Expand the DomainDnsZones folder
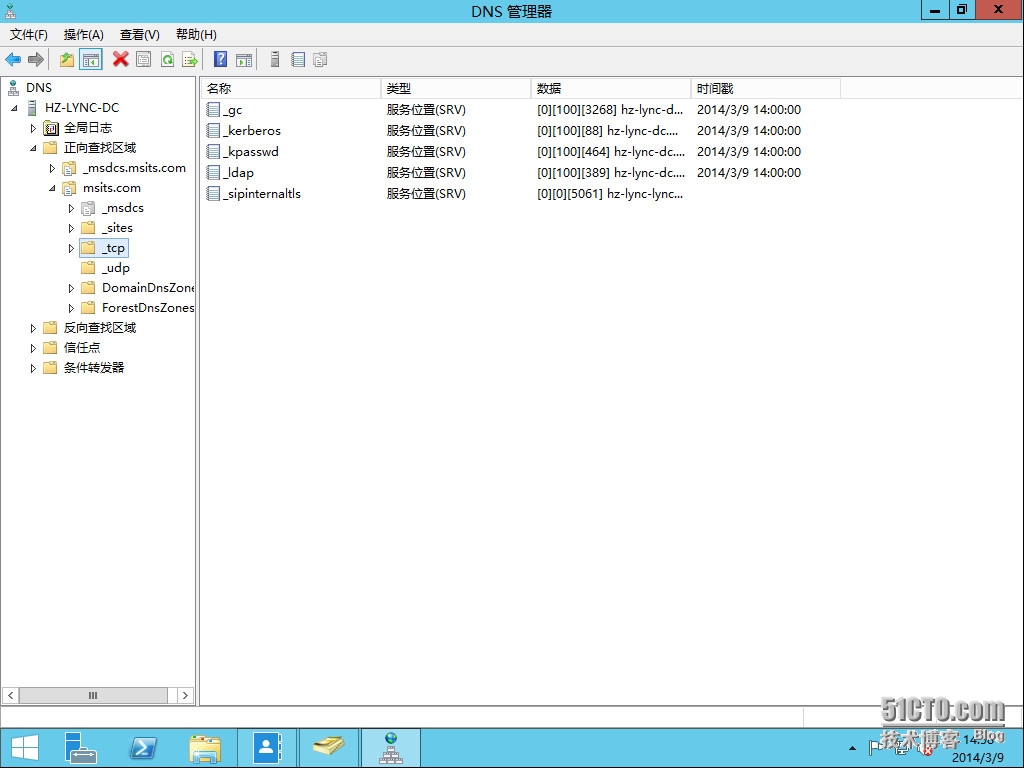Screen dimensions: 1024x768 pos(71,288)
